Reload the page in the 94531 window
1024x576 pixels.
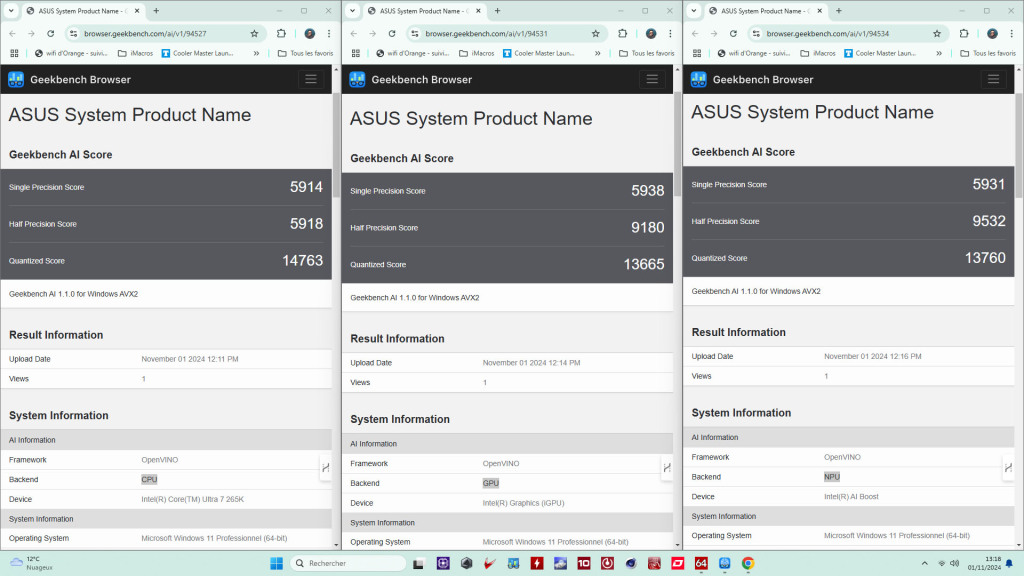(x=392, y=33)
